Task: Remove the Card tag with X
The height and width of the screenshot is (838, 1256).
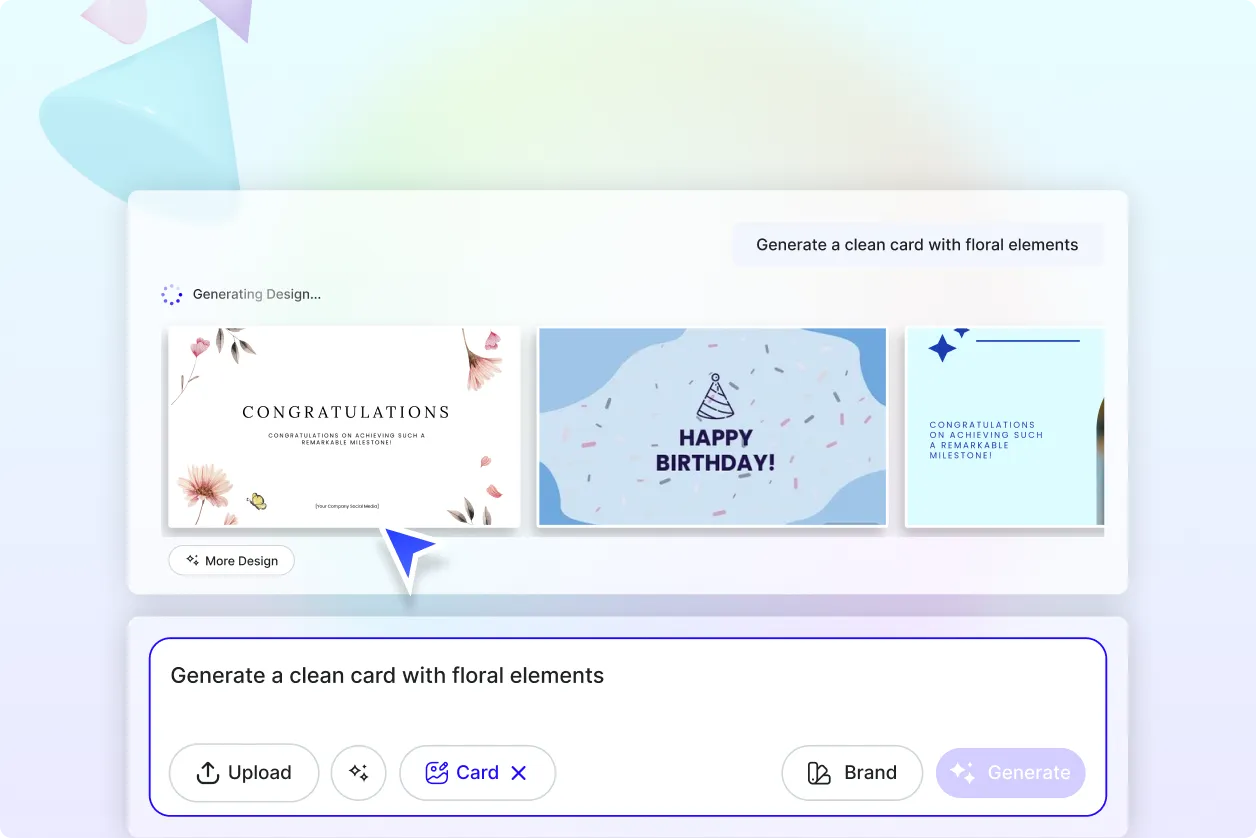Action: pos(518,773)
